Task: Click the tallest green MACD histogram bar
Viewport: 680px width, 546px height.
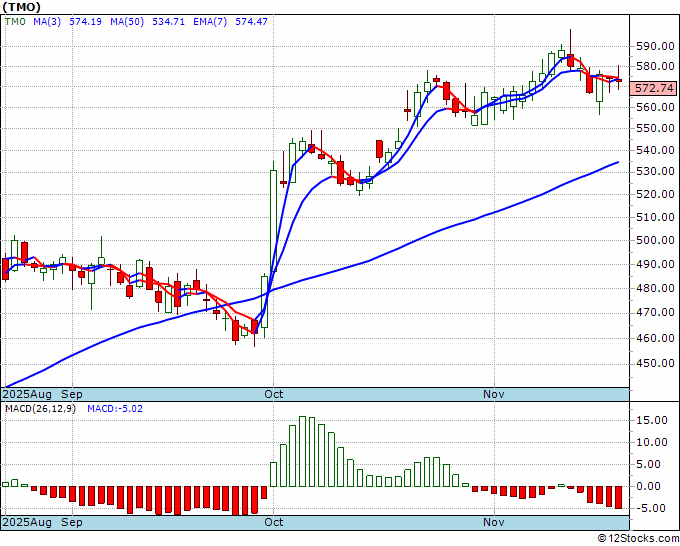Action: click(302, 451)
